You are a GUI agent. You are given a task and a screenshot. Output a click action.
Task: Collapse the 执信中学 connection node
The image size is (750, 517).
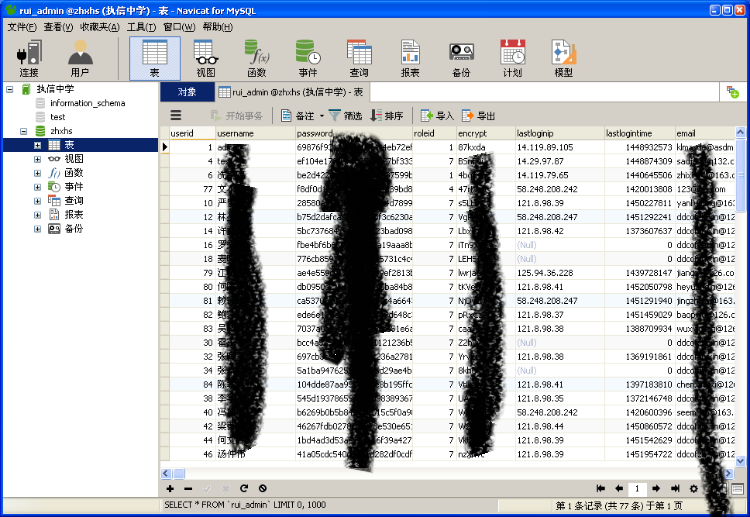[10, 89]
